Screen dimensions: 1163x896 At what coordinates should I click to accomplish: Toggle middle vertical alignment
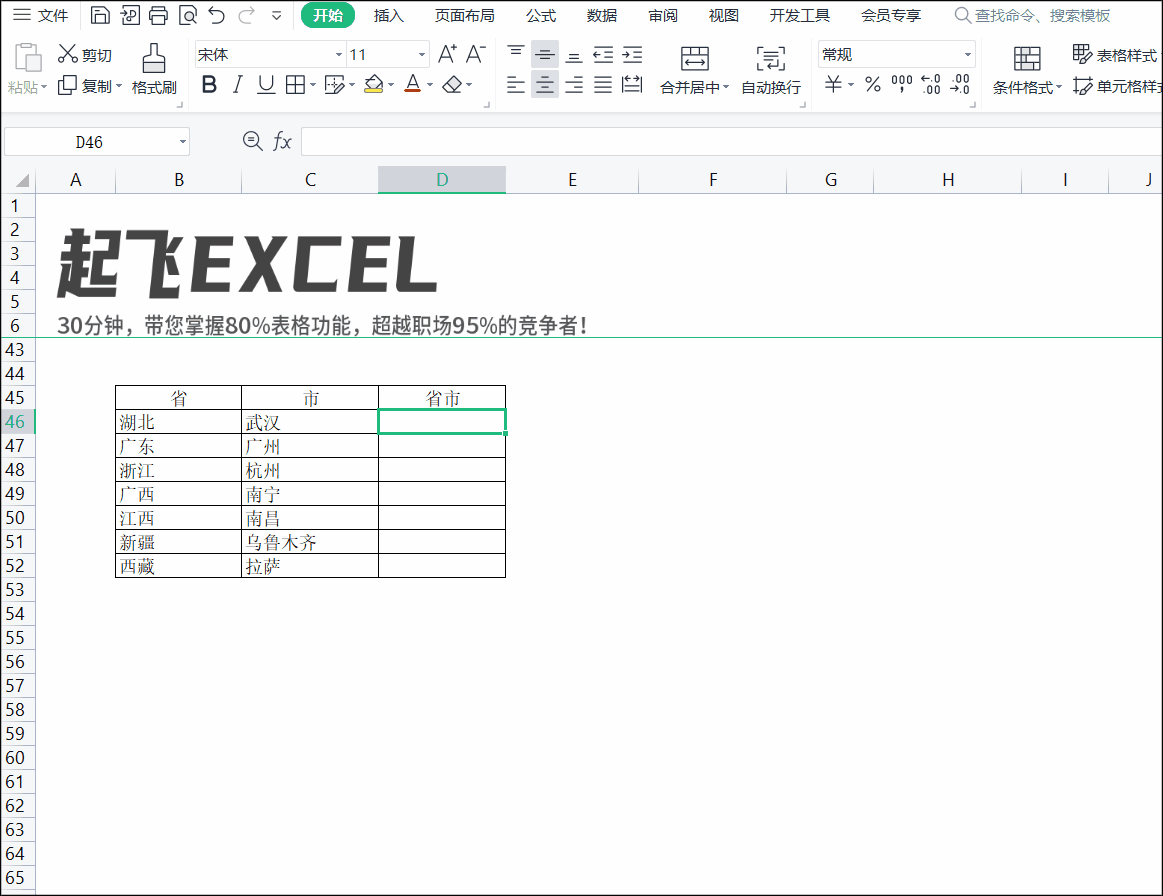(544, 54)
